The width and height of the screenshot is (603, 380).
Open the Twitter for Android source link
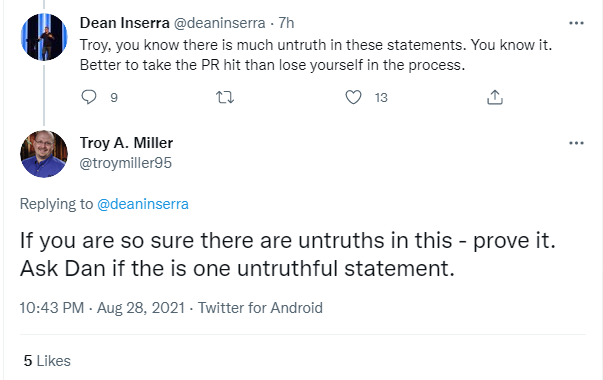click(x=260, y=308)
